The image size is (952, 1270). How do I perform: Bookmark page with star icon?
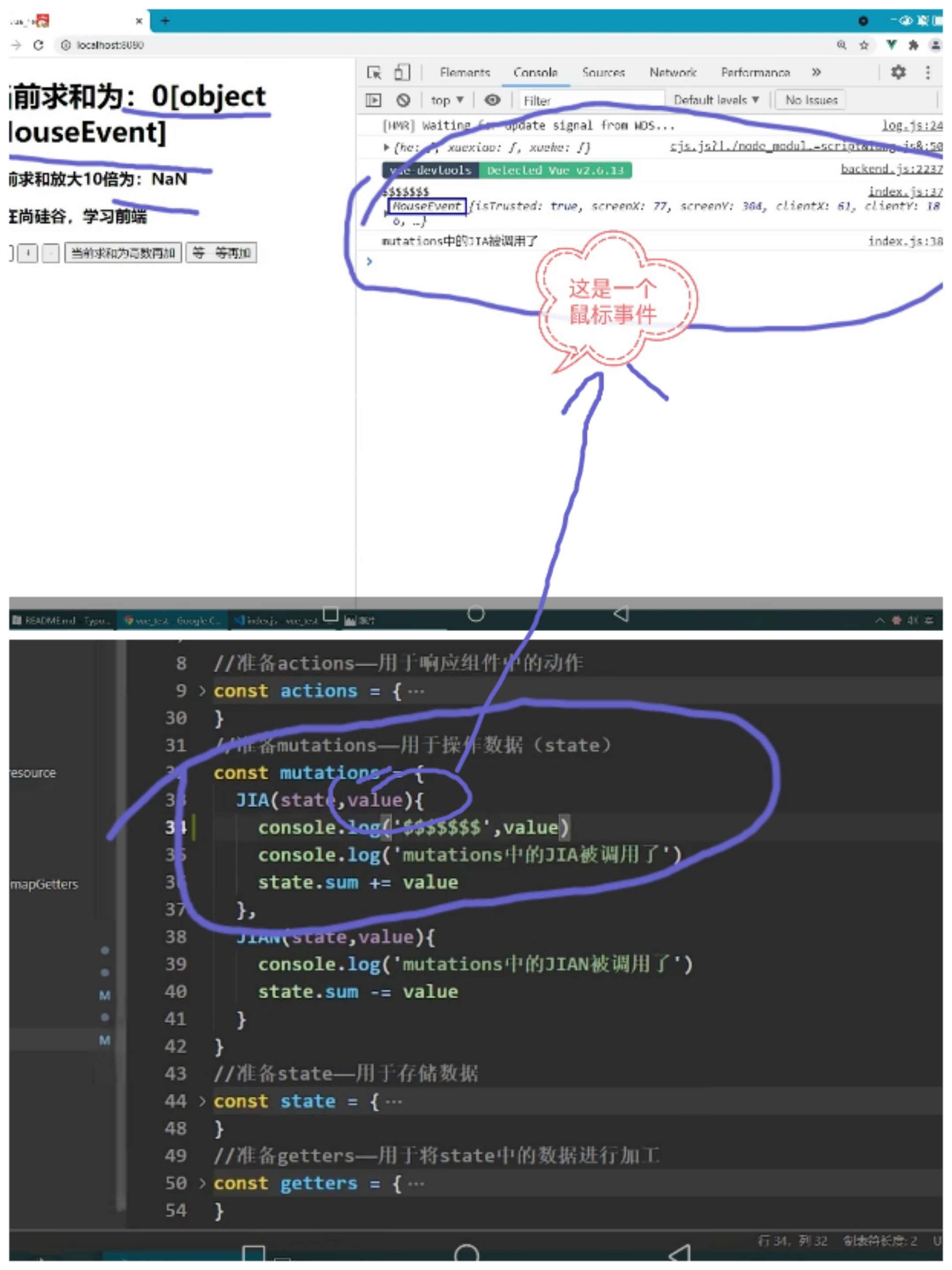[863, 45]
